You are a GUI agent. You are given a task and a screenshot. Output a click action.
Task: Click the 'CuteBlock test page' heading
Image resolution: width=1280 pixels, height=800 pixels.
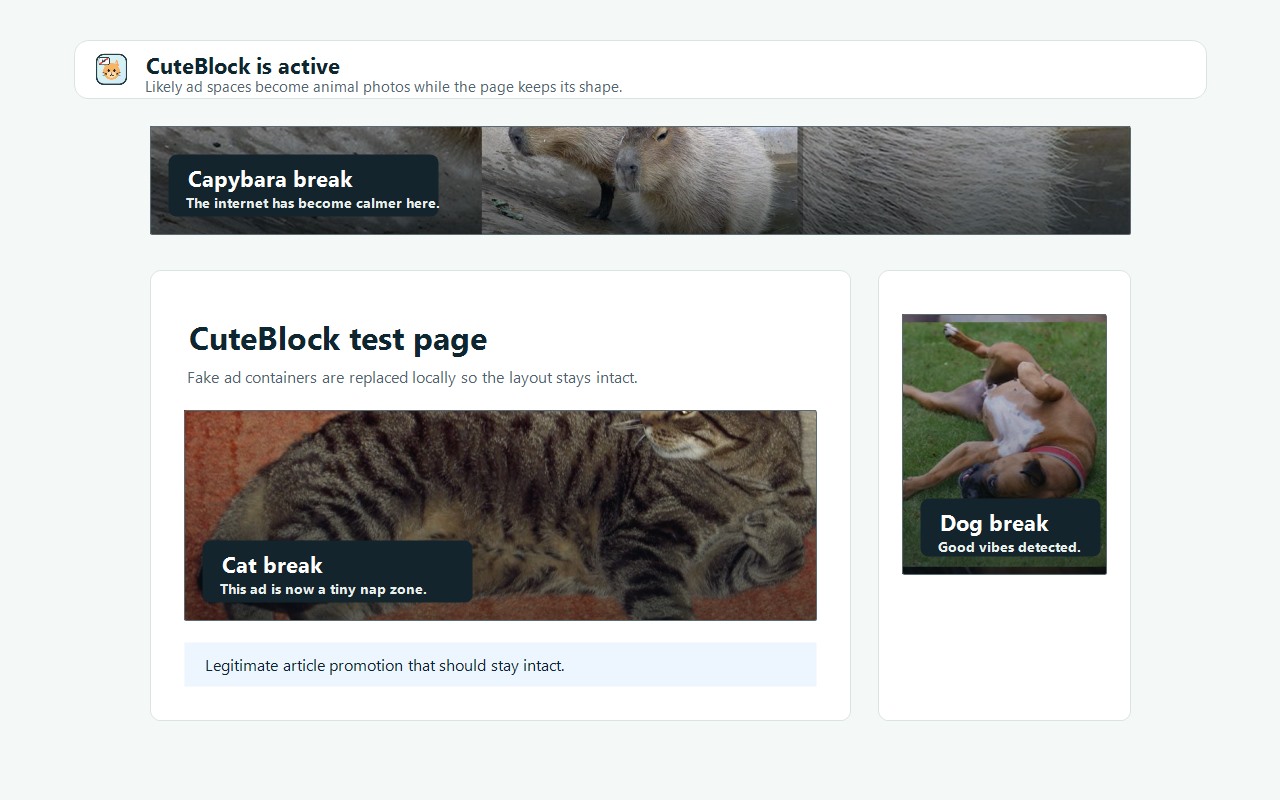coord(338,339)
